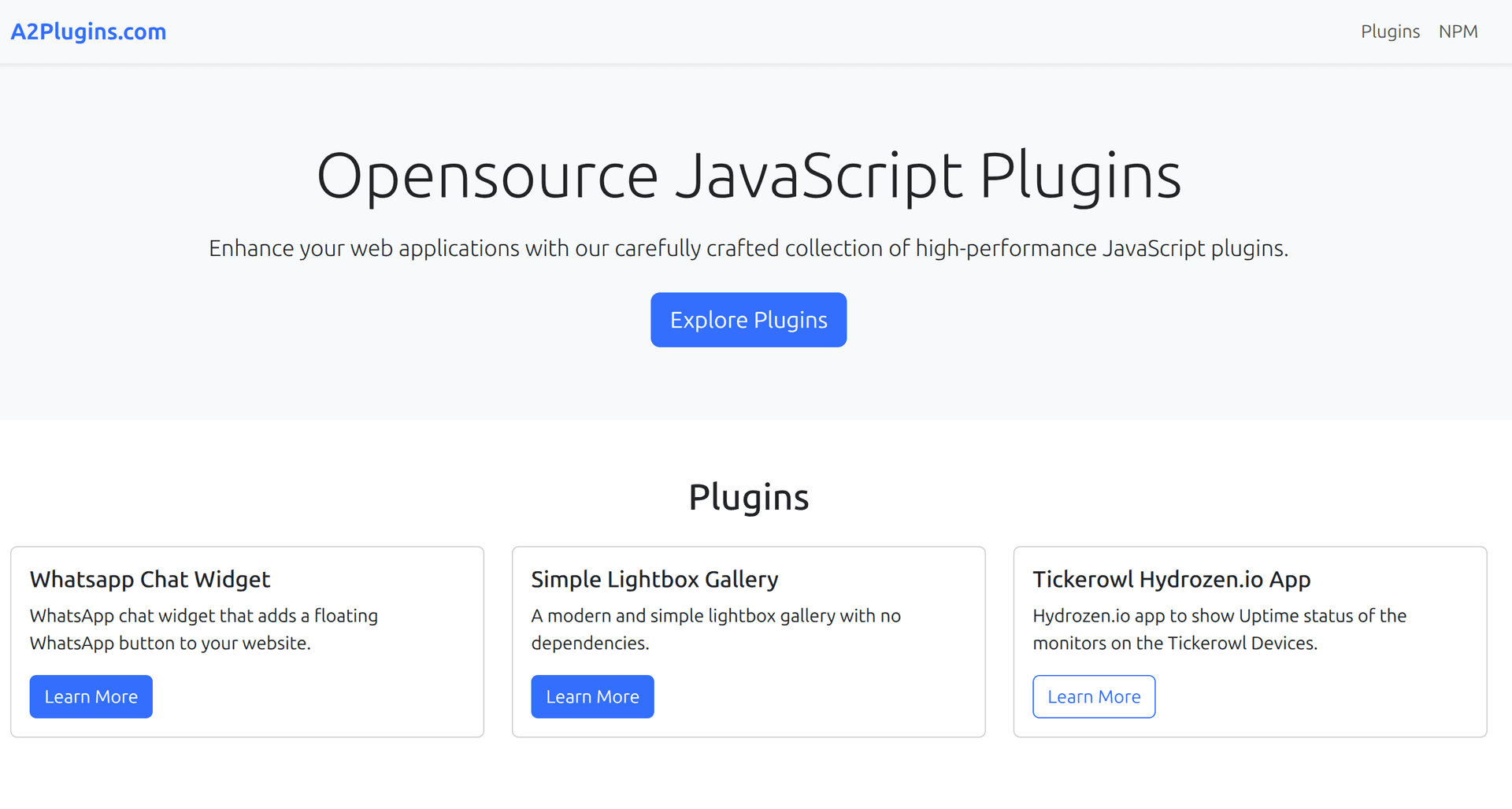The height and width of the screenshot is (809, 1512).
Task: Click the Whatsapp Chat Widget card title
Action: coord(150,579)
